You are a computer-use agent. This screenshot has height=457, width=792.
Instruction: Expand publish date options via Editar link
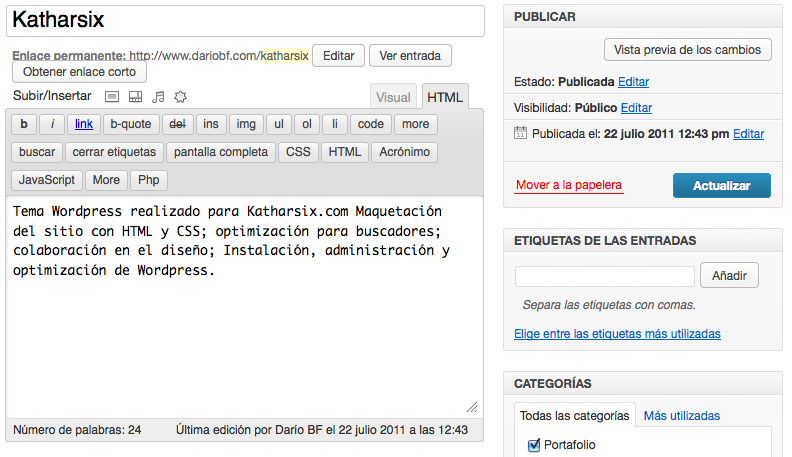(x=748, y=133)
